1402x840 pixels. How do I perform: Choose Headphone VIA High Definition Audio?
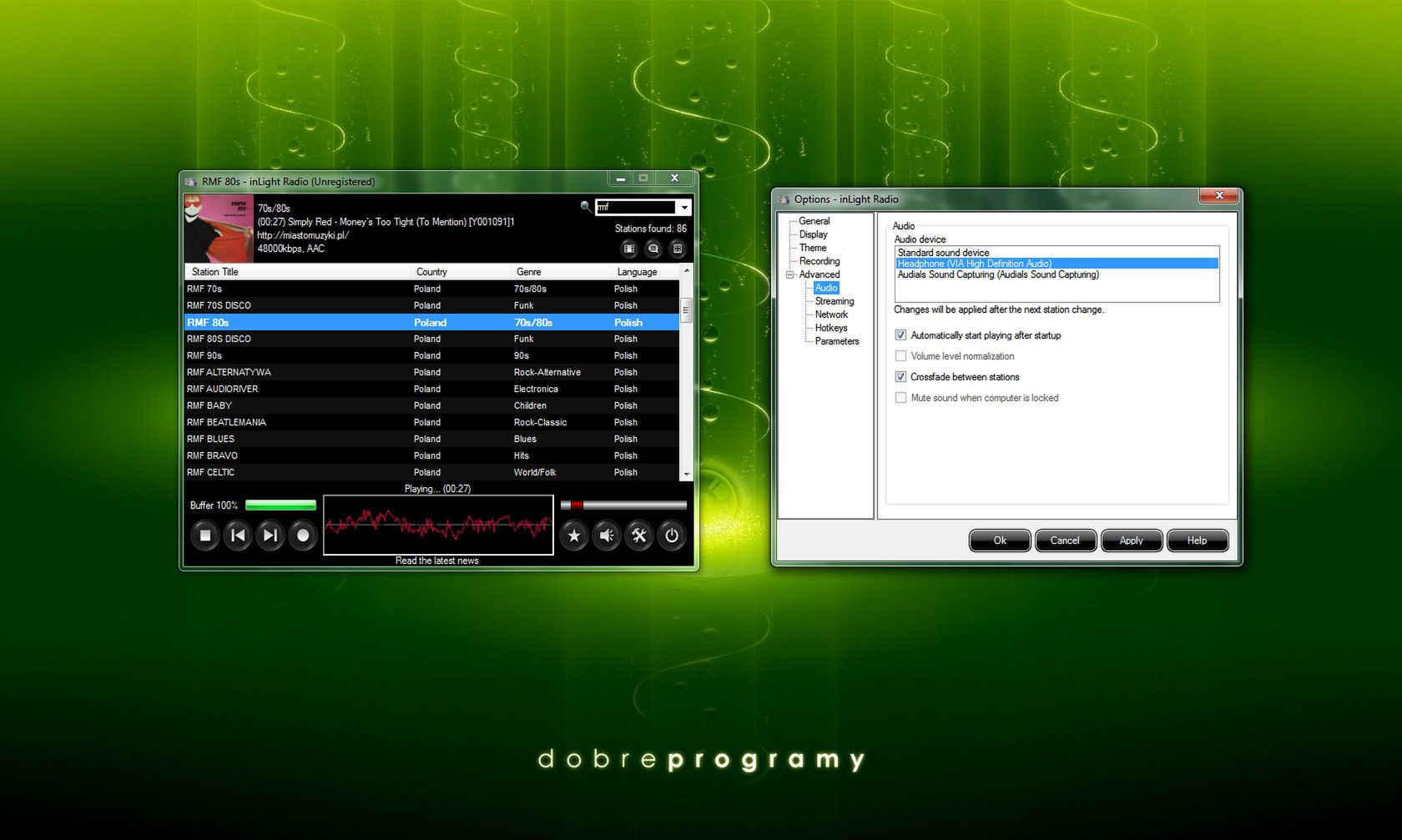(x=1057, y=264)
